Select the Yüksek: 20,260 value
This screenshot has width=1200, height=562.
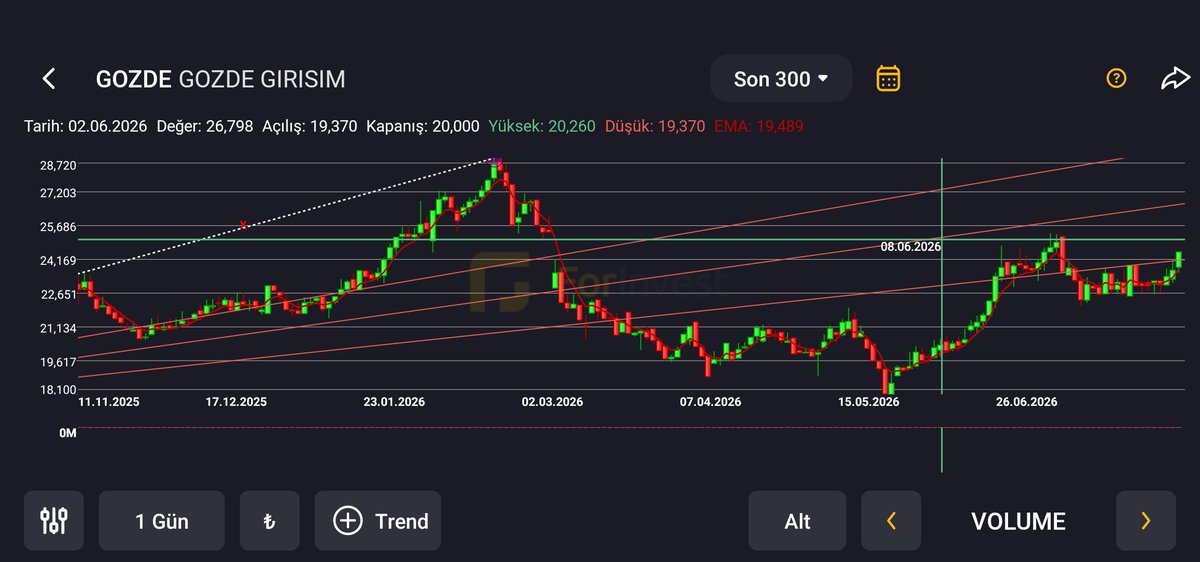point(542,126)
